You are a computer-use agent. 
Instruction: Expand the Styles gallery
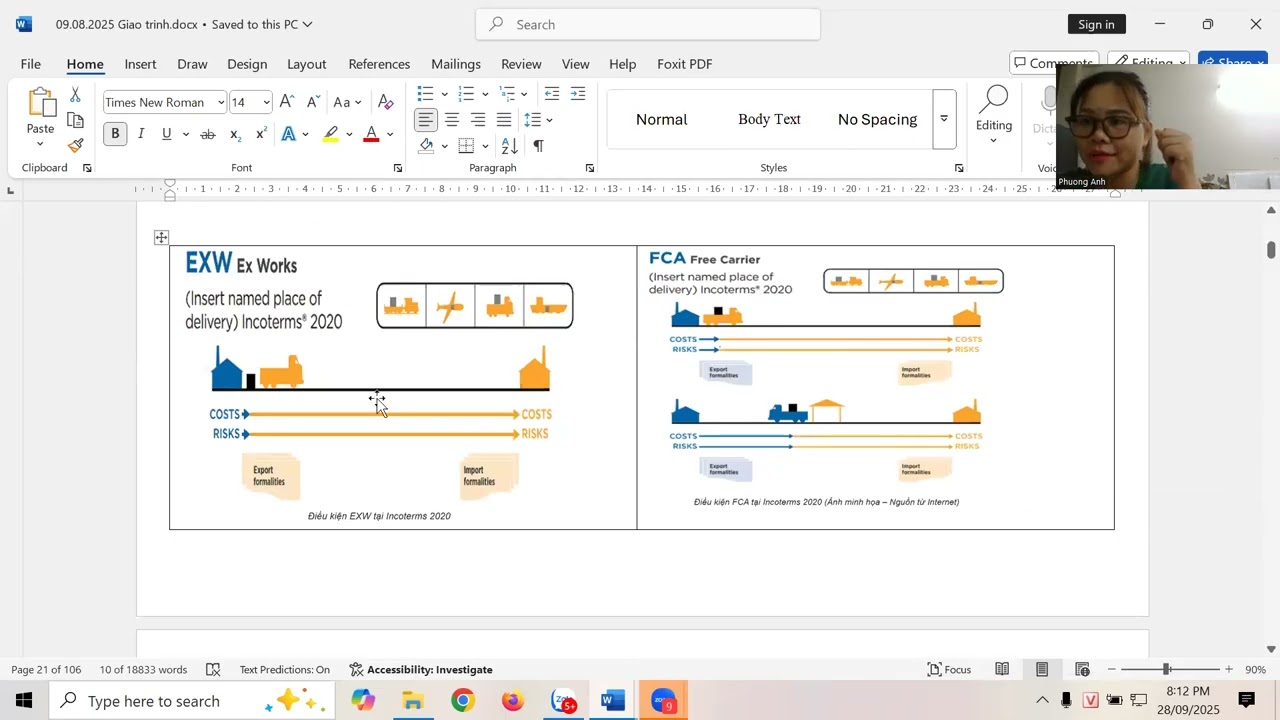943,119
